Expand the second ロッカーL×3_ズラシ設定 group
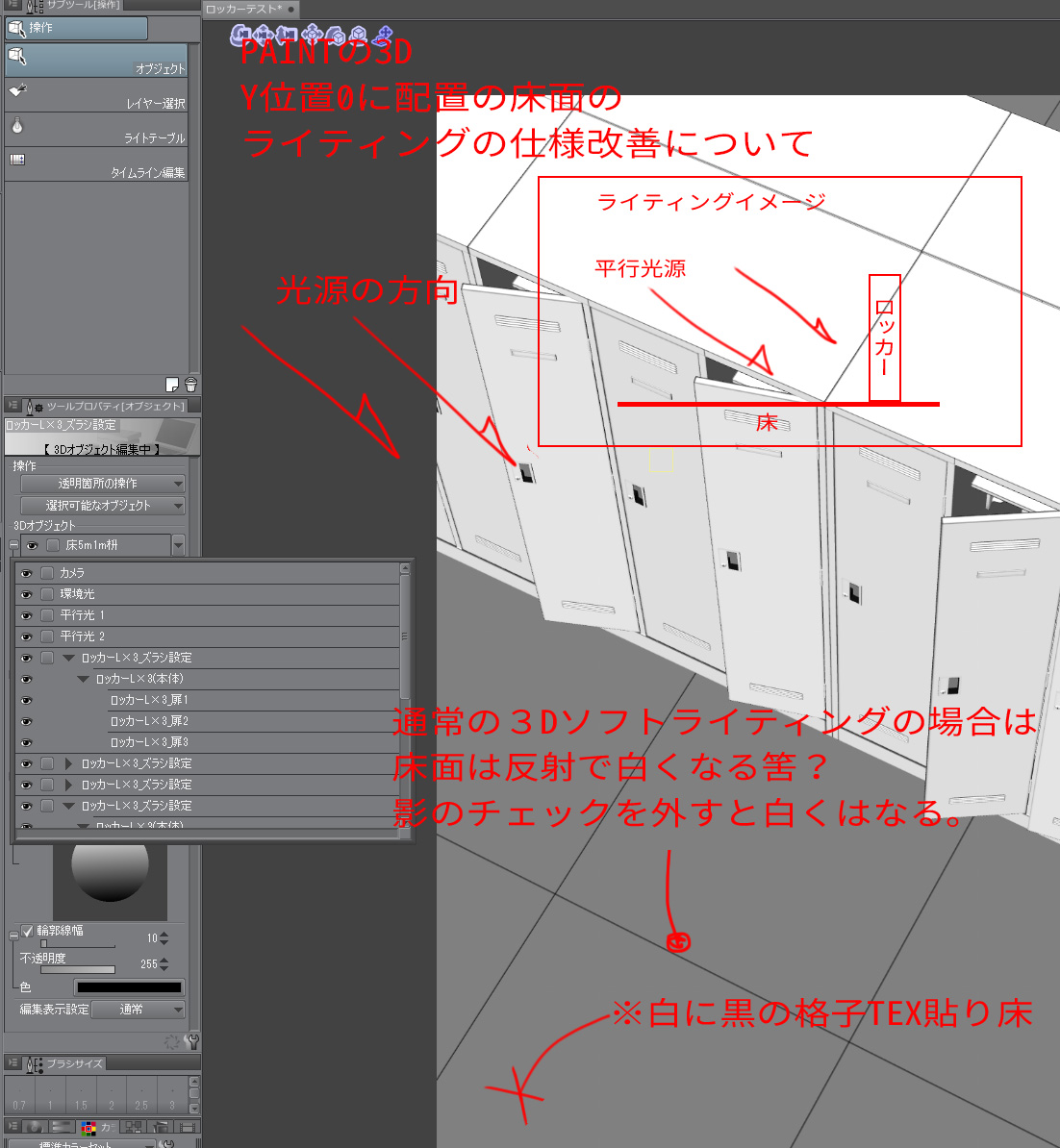Screen dimensions: 1060x1148 tap(68, 763)
